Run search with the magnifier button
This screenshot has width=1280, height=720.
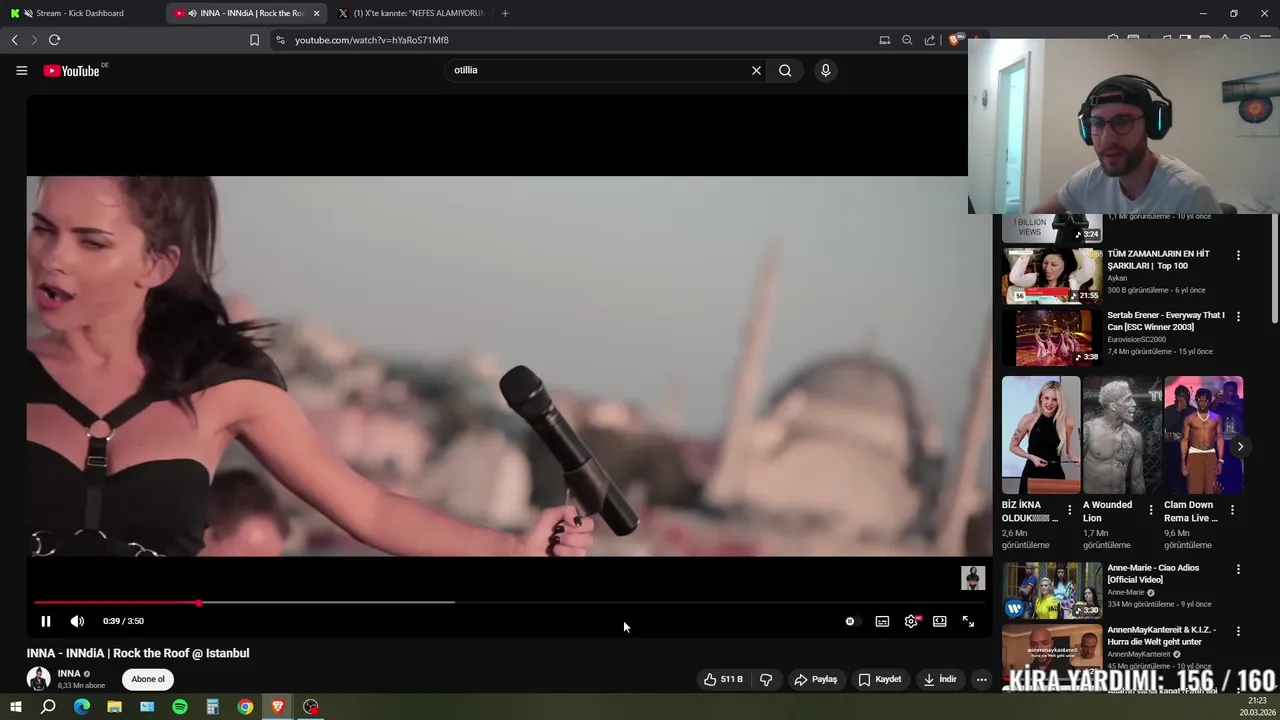785,70
